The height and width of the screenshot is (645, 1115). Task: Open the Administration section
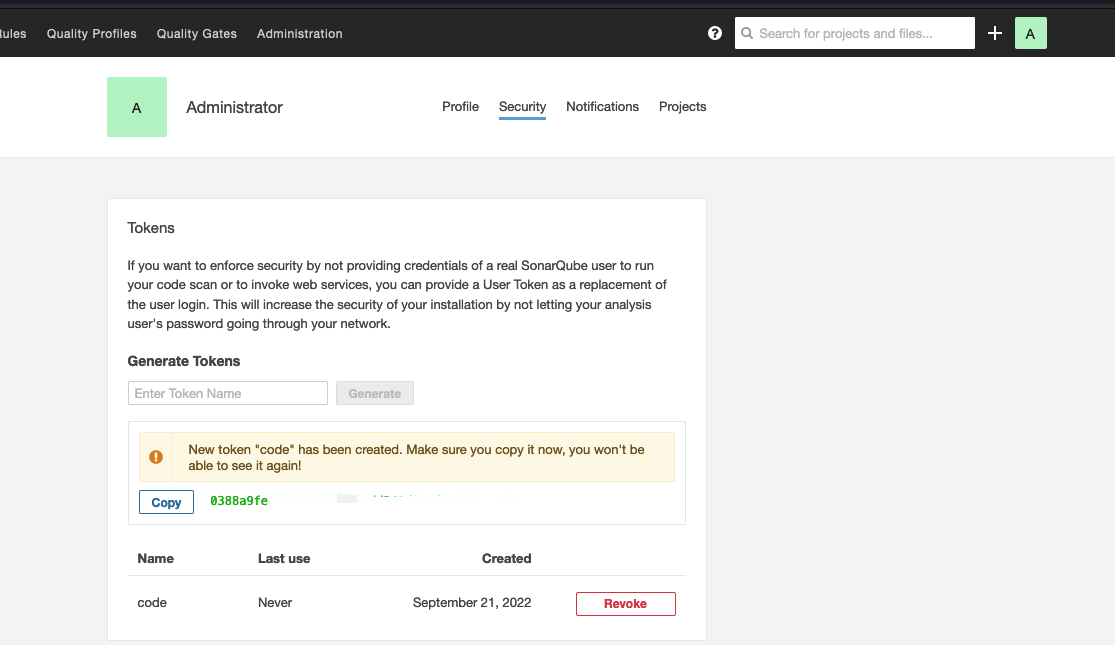[299, 33]
